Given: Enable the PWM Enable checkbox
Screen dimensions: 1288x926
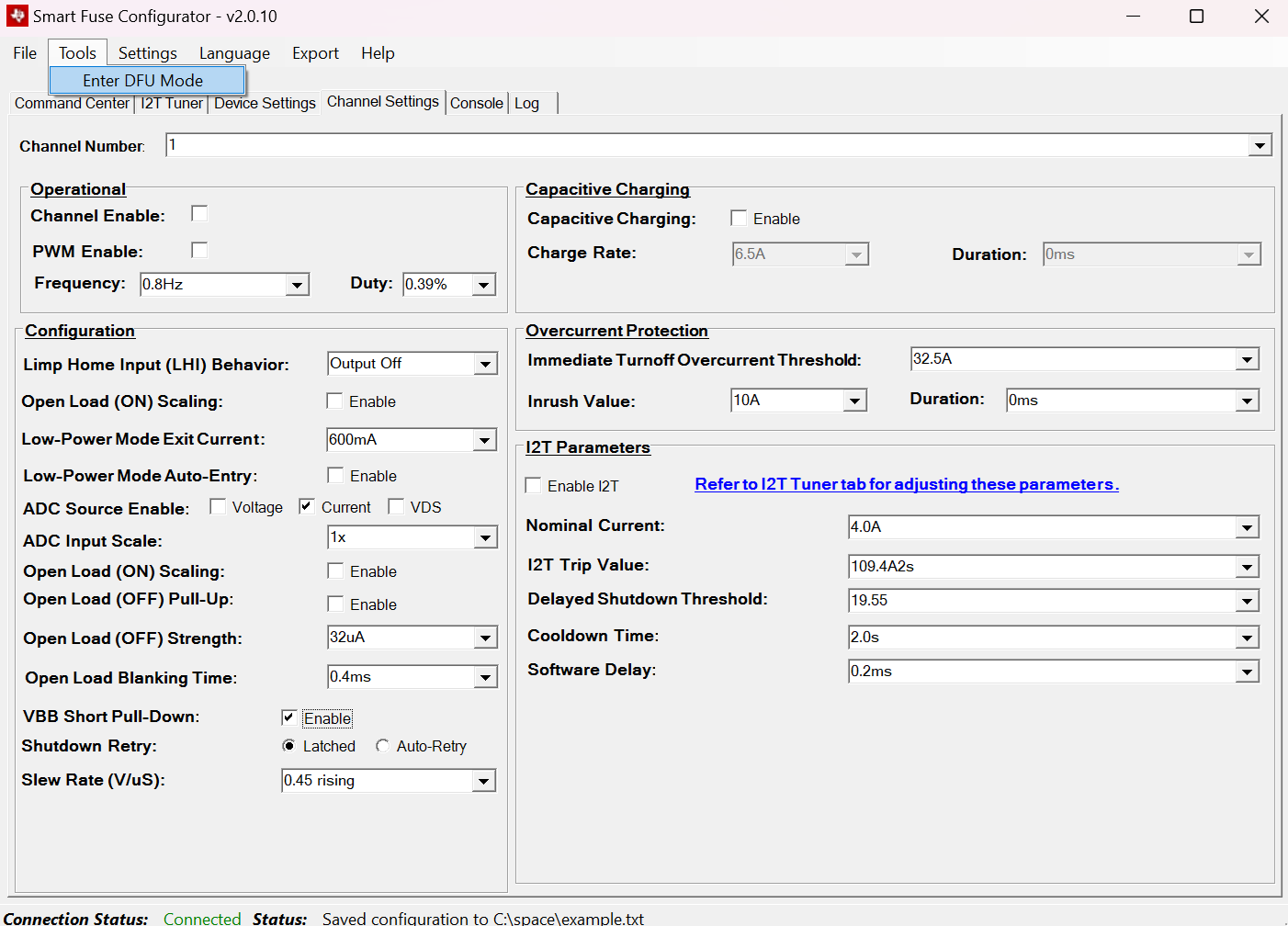Looking at the screenshot, I should coord(199,250).
